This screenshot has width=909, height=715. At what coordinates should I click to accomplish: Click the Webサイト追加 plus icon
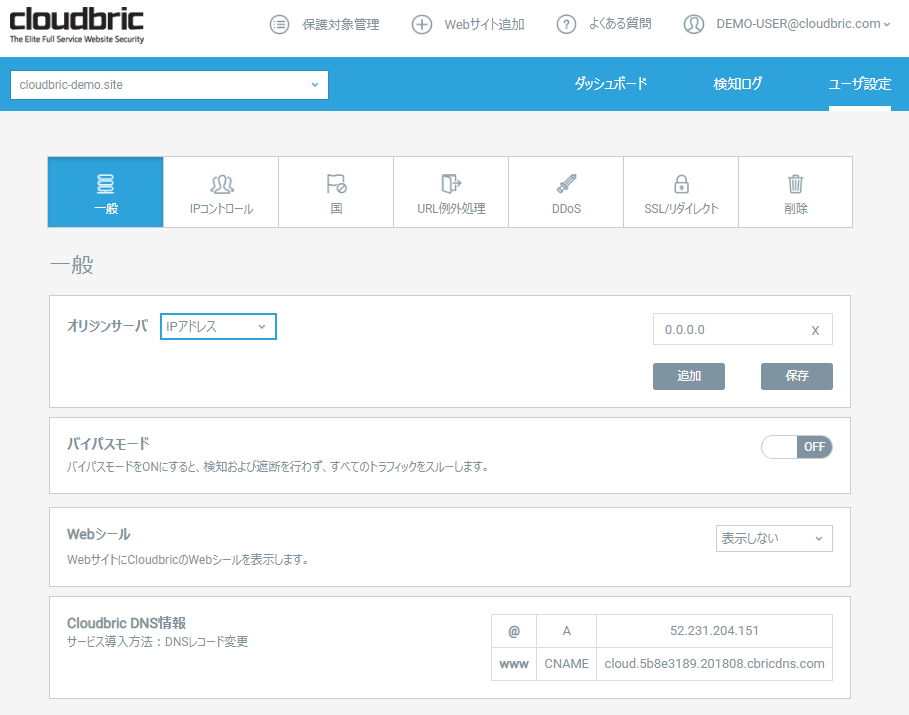tap(421, 24)
